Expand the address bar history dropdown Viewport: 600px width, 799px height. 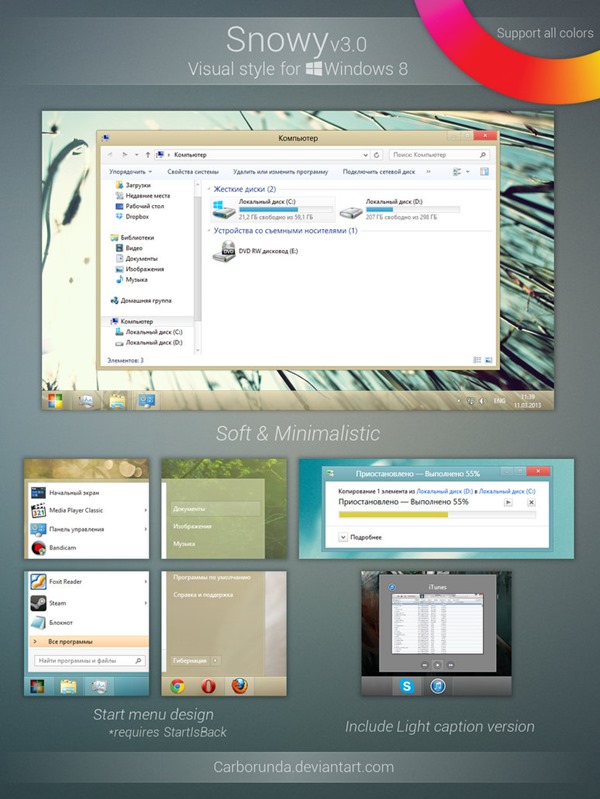click(x=366, y=154)
